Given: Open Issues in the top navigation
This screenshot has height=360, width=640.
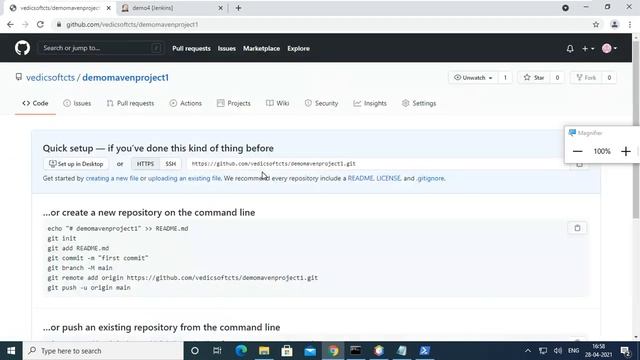Looking at the screenshot, I should tap(227, 49).
